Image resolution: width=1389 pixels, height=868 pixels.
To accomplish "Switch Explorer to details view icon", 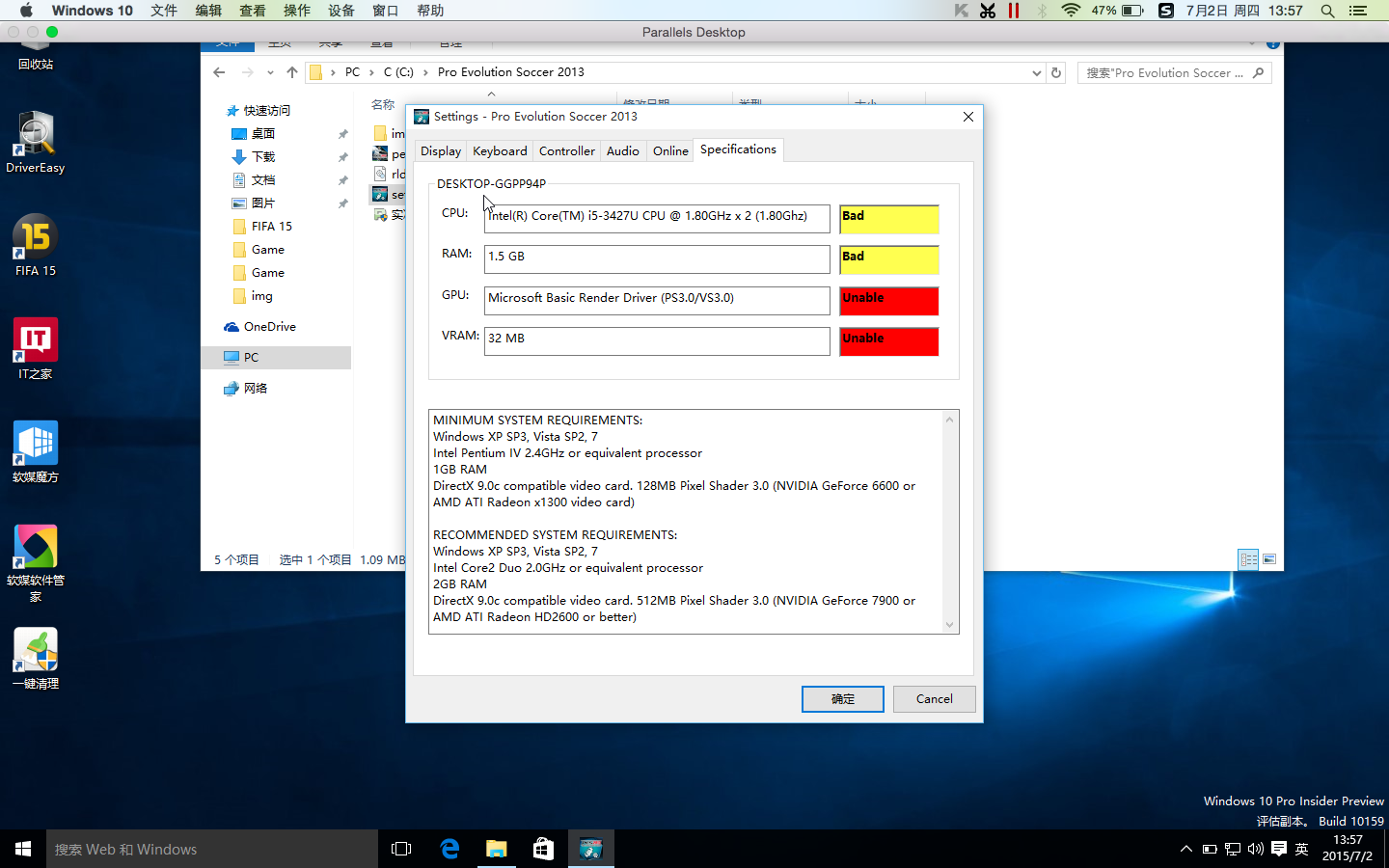I will pos(1248,559).
